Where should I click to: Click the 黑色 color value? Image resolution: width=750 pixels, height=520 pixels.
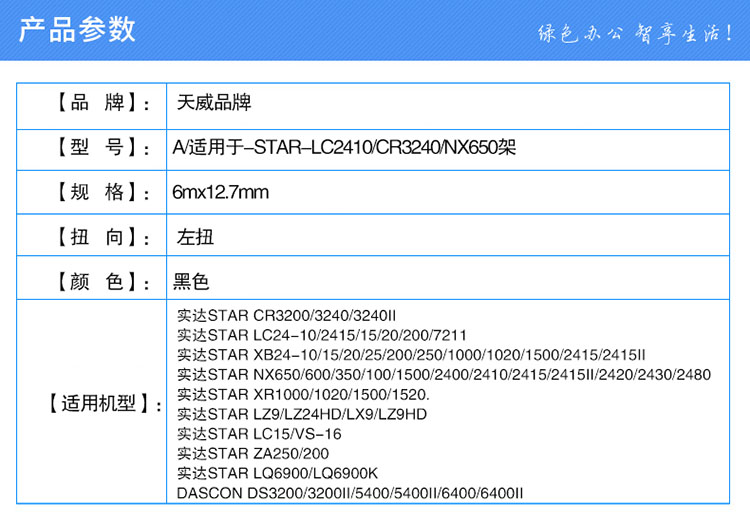192,282
